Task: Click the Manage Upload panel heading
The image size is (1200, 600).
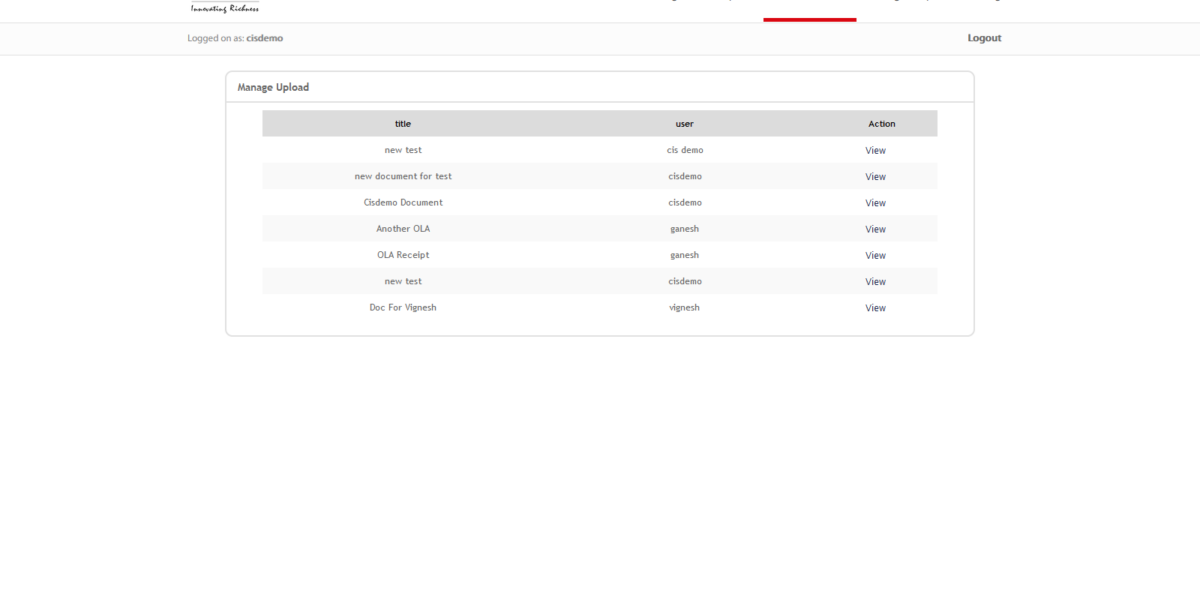Action: [x=272, y=87]
